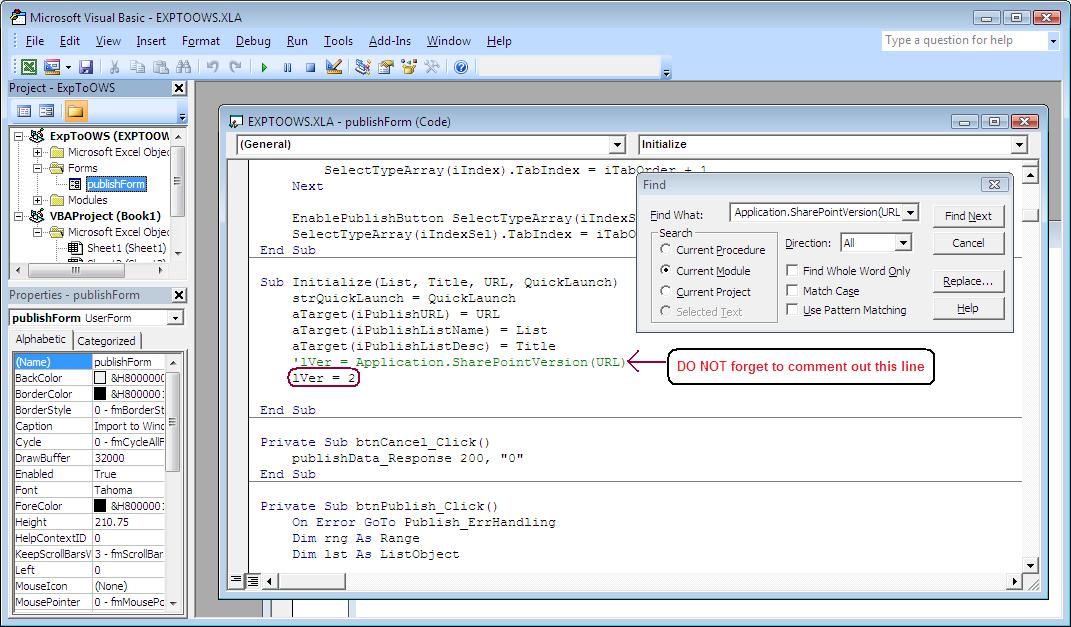Click the Undo arrow icon
1071x627 pixels.
click(x=212, y=67)
